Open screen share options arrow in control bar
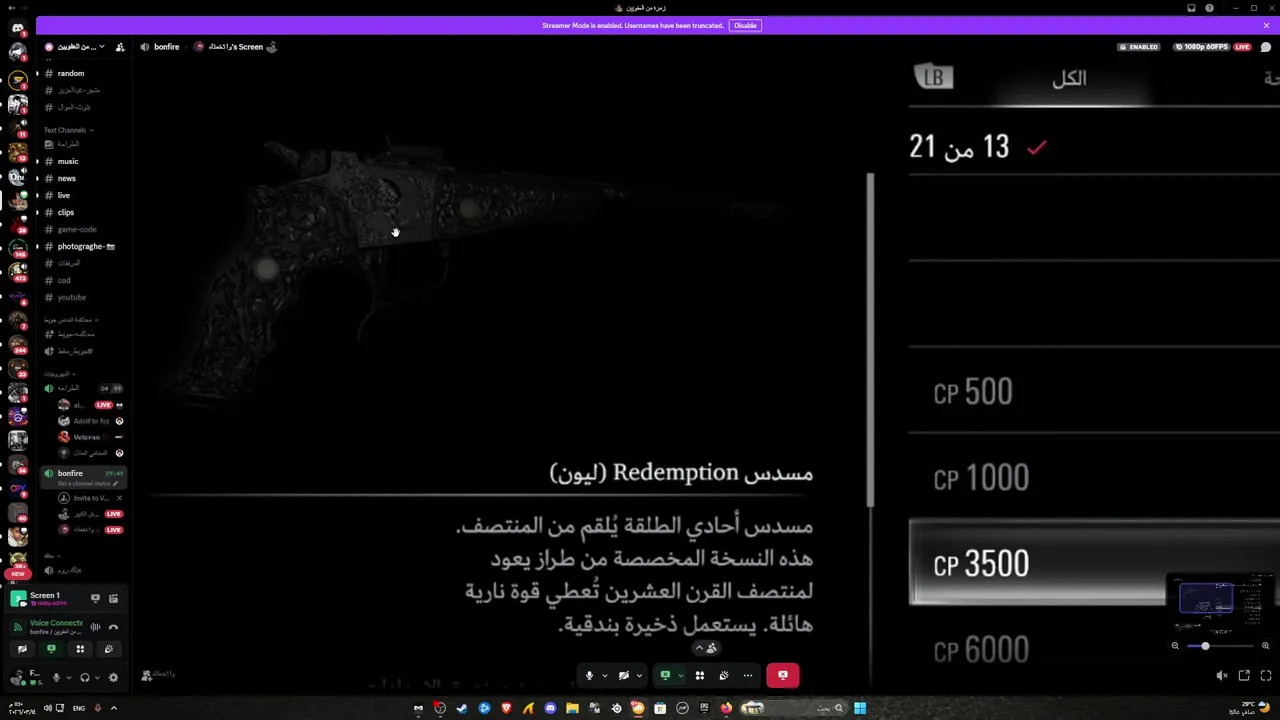 point(680,675)
